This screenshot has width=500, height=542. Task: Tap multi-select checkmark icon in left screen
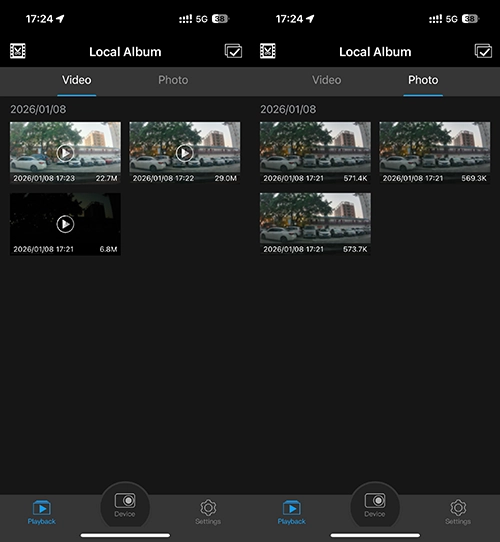tap(233, 51)
